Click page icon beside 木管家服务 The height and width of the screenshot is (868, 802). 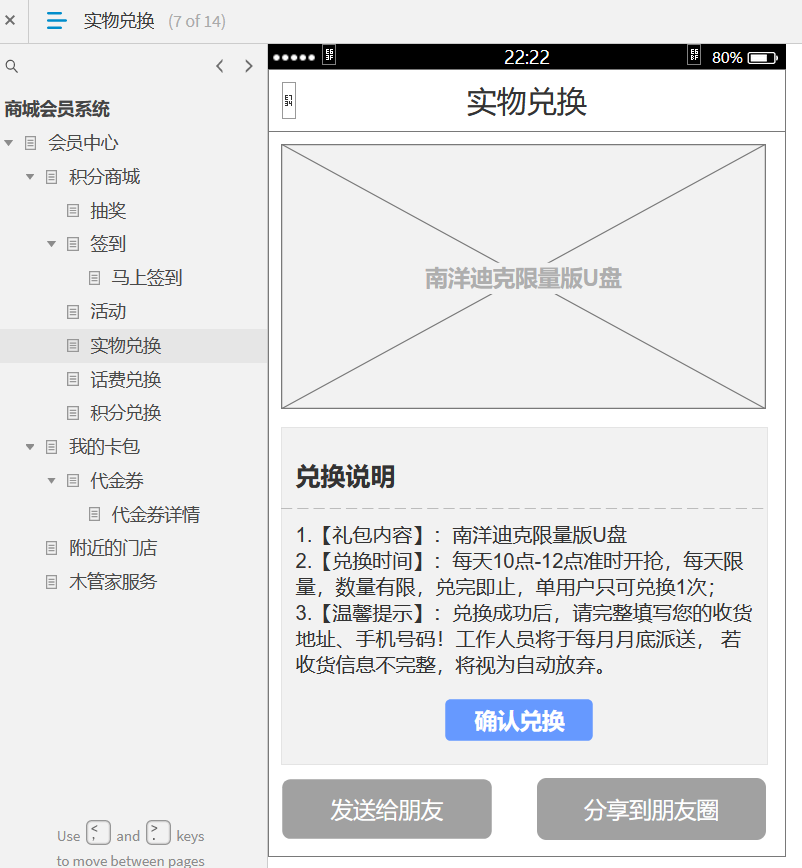click(x=51, y=582)
